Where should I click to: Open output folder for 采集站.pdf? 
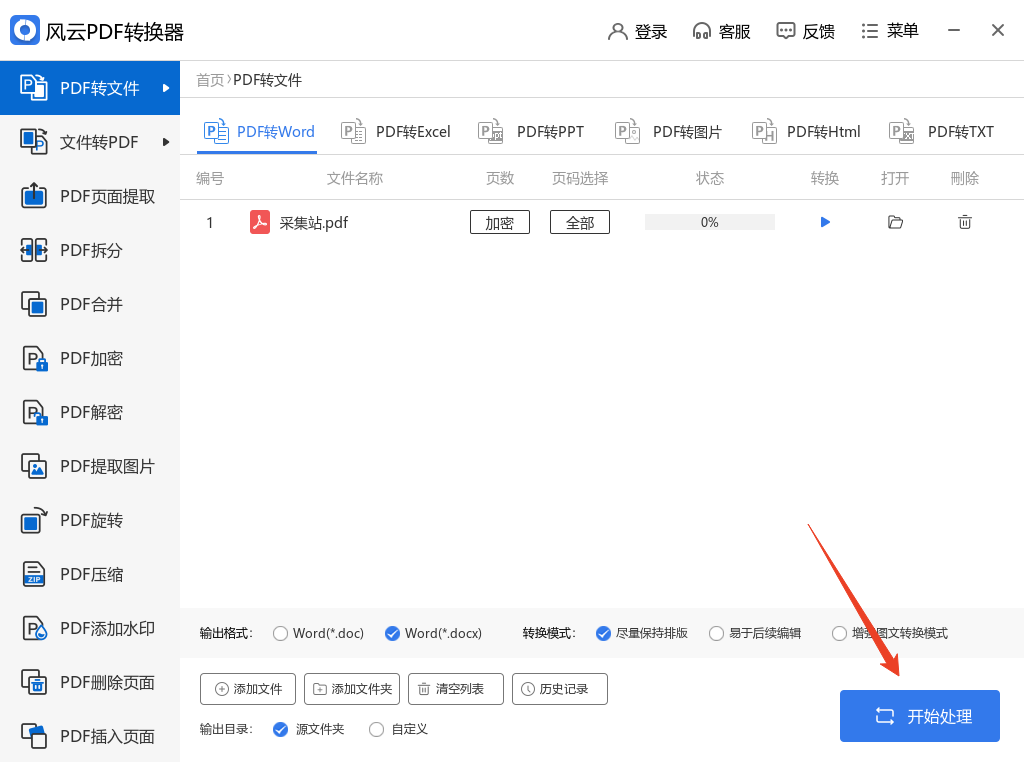[895, 223]
